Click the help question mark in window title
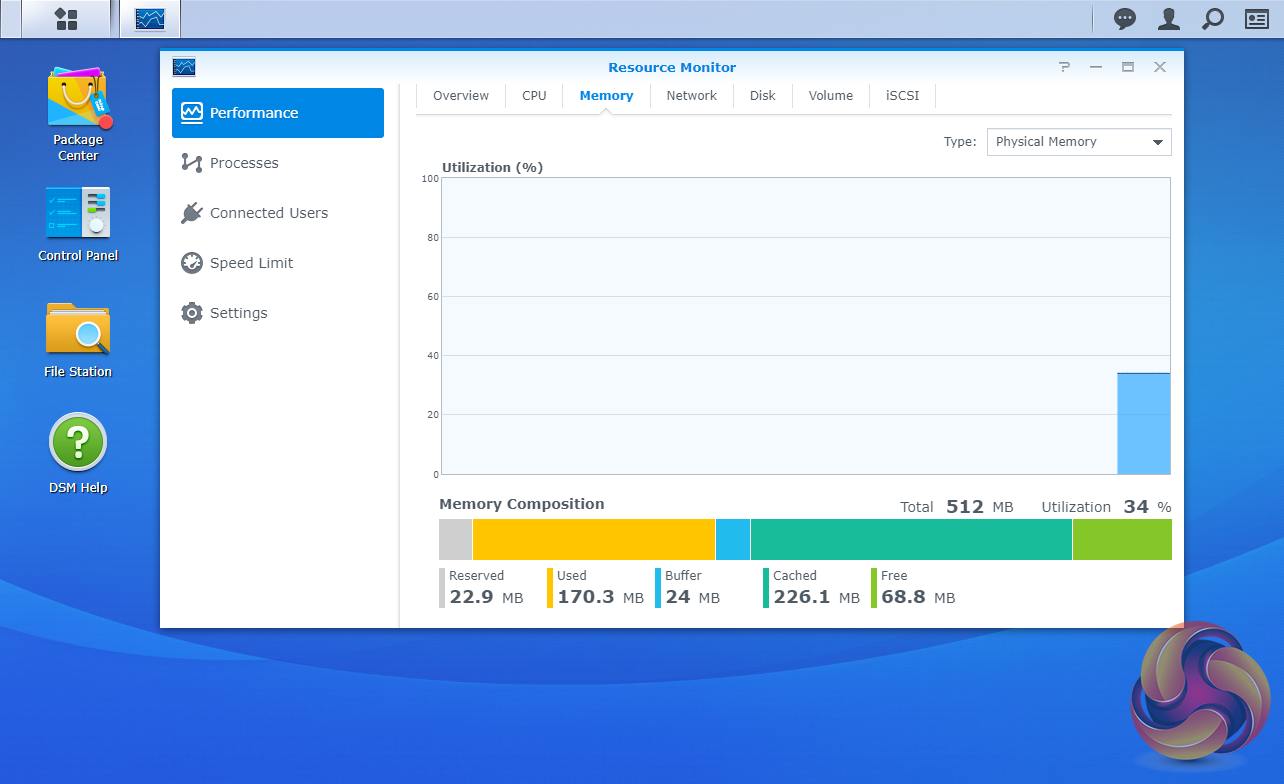The height and width of the screenshot is (784, 1284). (x=1064, y=67)
